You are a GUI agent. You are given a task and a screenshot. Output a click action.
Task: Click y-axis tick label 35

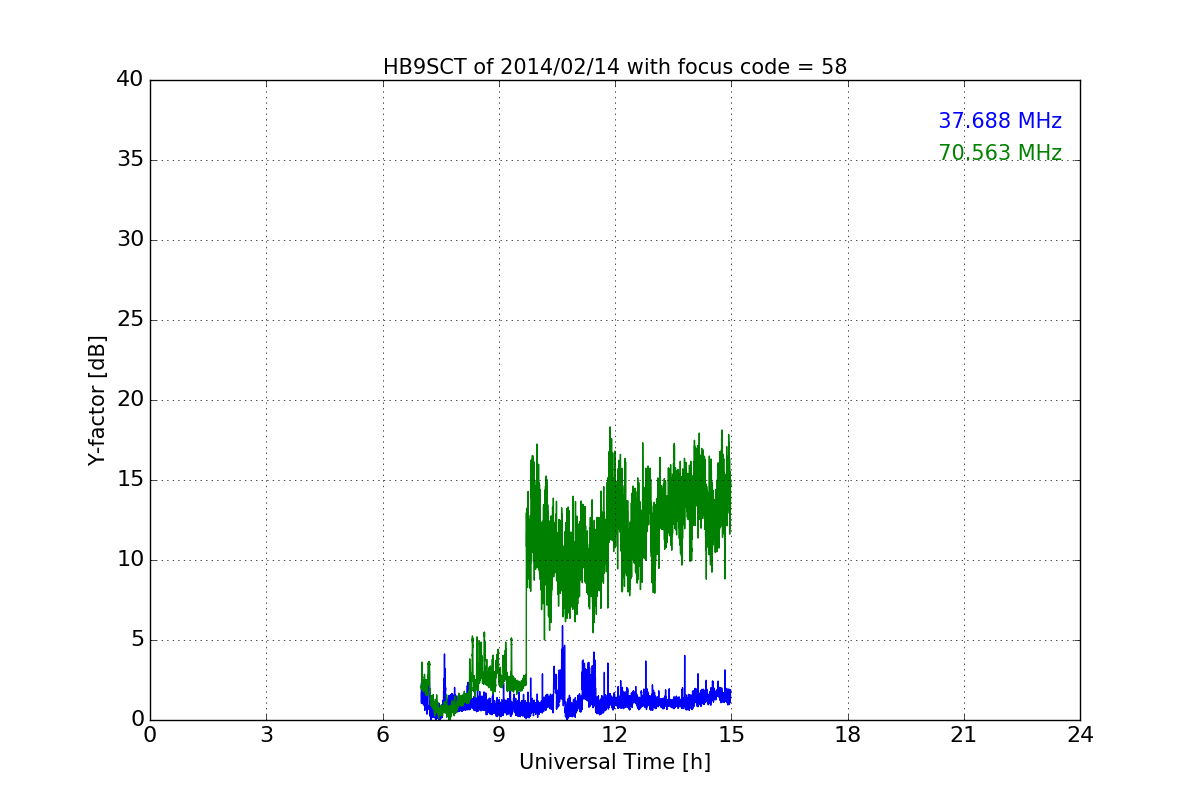tap(130, 160)
